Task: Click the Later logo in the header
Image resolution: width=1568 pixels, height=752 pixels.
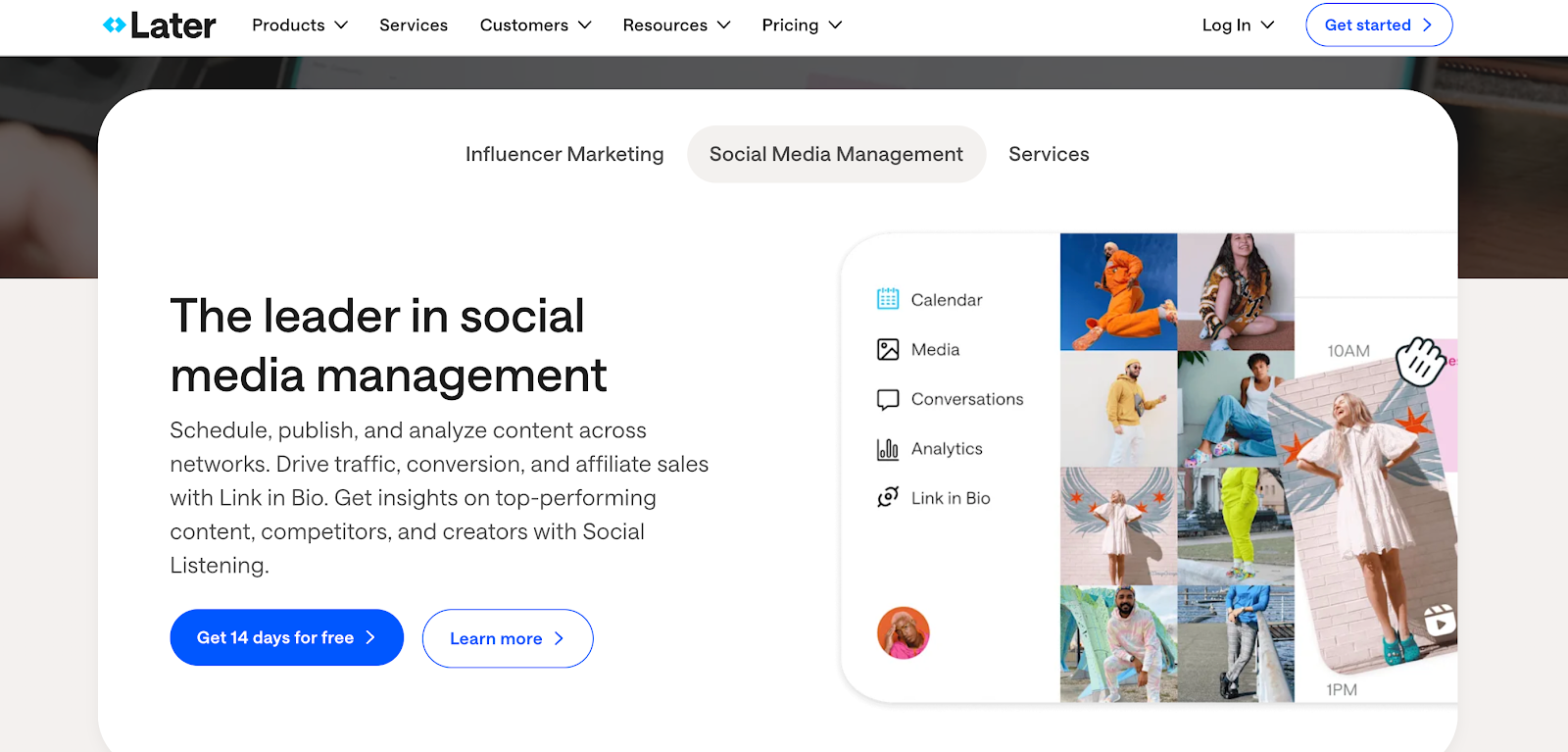Action: coord(159,25)
